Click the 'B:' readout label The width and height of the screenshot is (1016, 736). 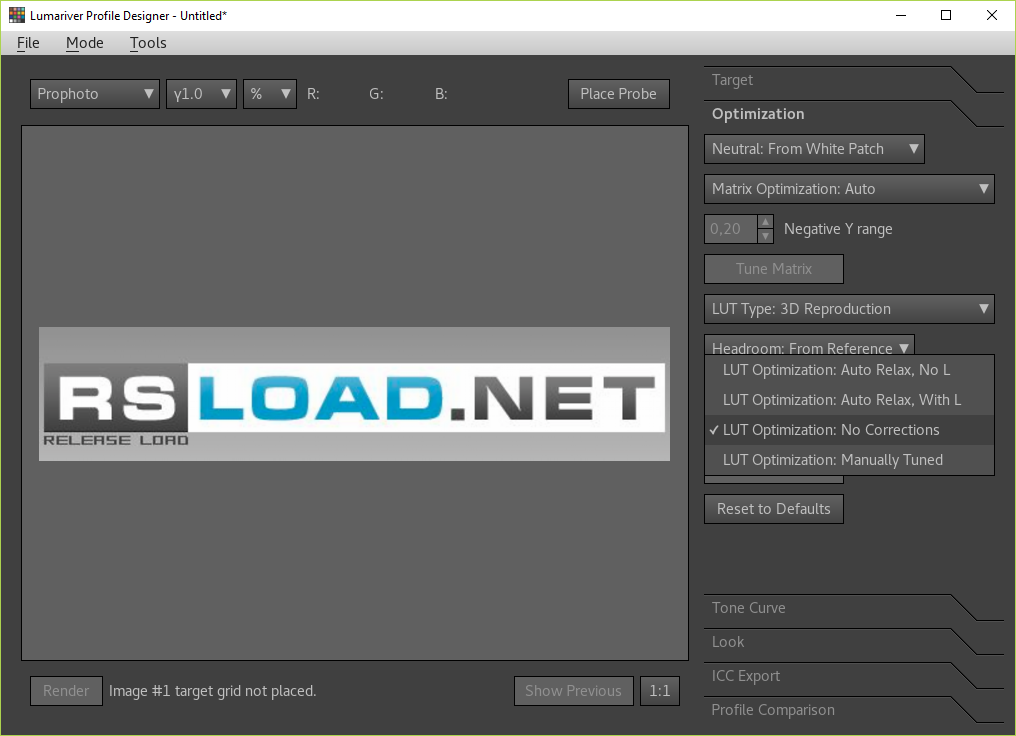click(441, 94)
